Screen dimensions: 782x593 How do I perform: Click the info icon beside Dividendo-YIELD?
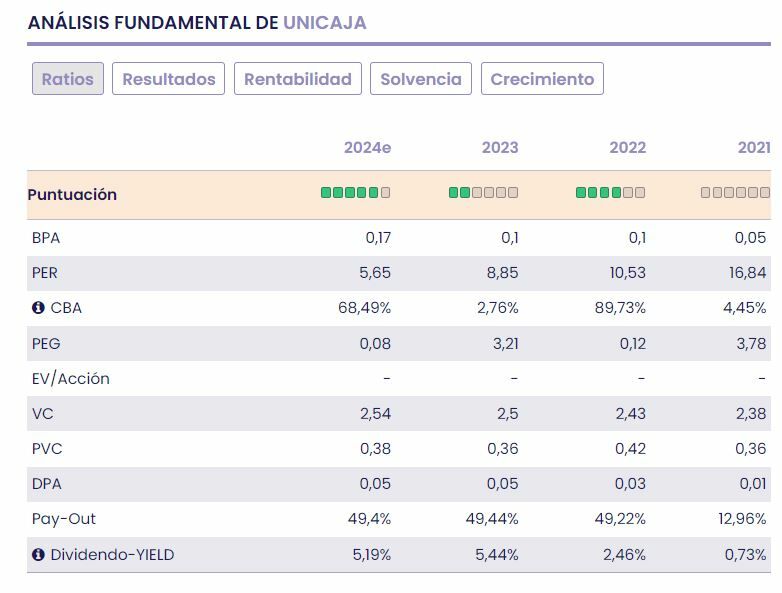coord(38,554)
